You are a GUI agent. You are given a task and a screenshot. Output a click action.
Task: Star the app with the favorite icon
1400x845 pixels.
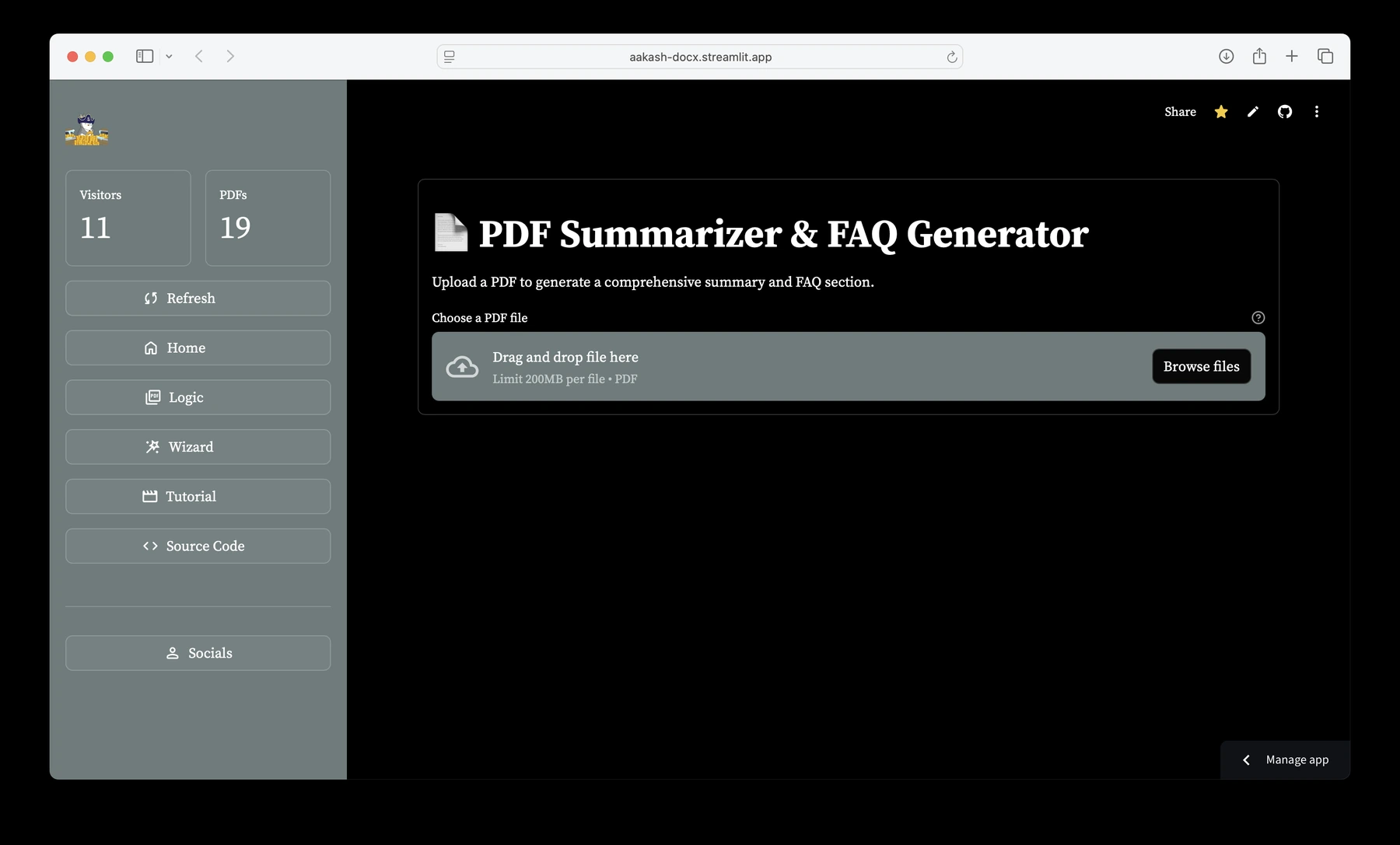pos(1221,112)
